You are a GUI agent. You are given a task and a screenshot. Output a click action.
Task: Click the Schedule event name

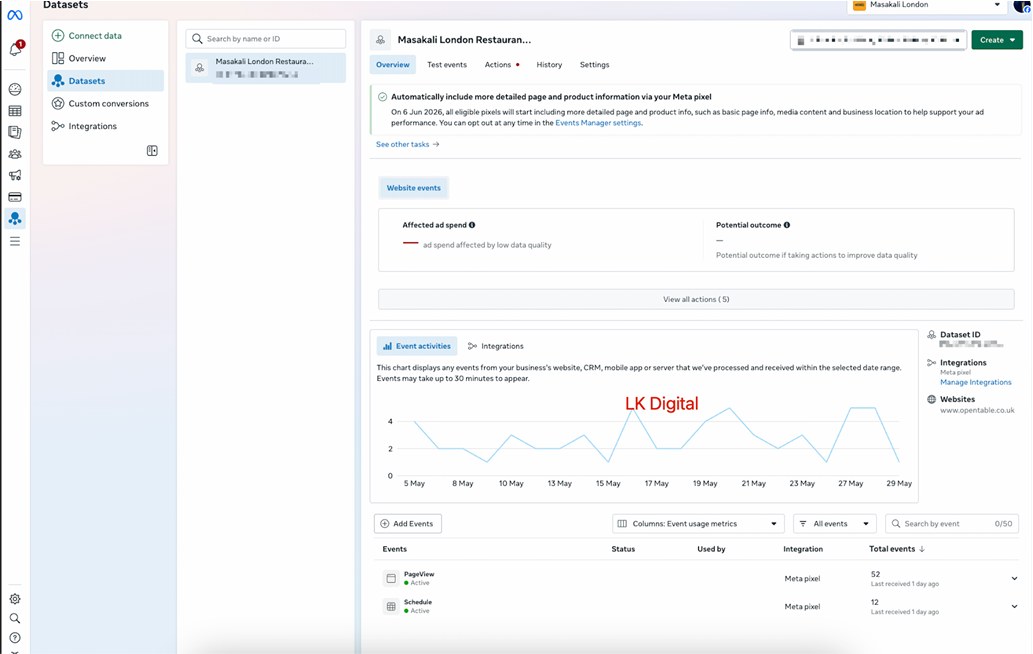pyautogui.click(x=418, y=602)
